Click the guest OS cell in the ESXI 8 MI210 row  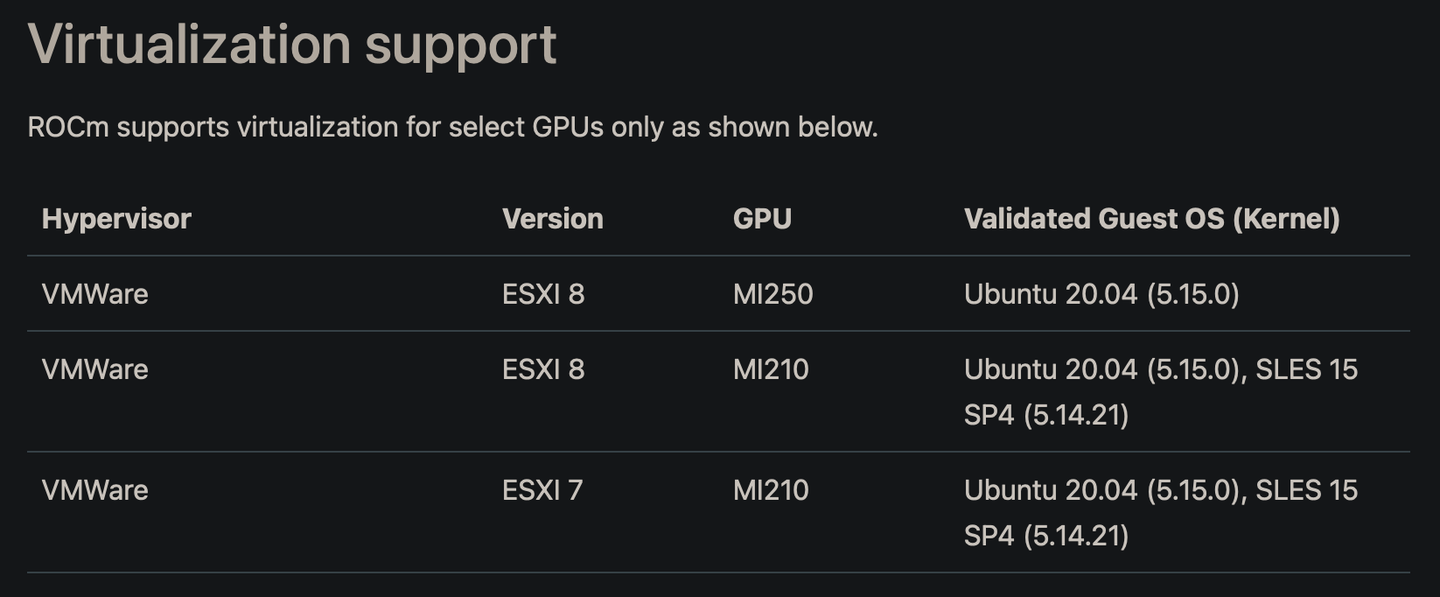(x=1160, y=391)
